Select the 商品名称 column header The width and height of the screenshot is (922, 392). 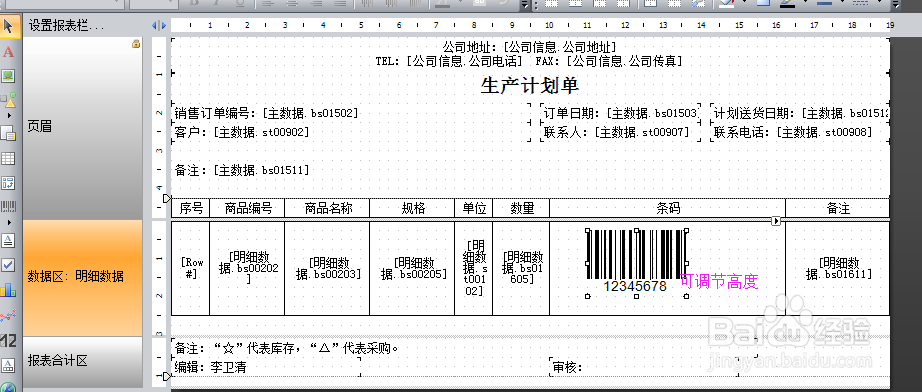pos(328,208)
